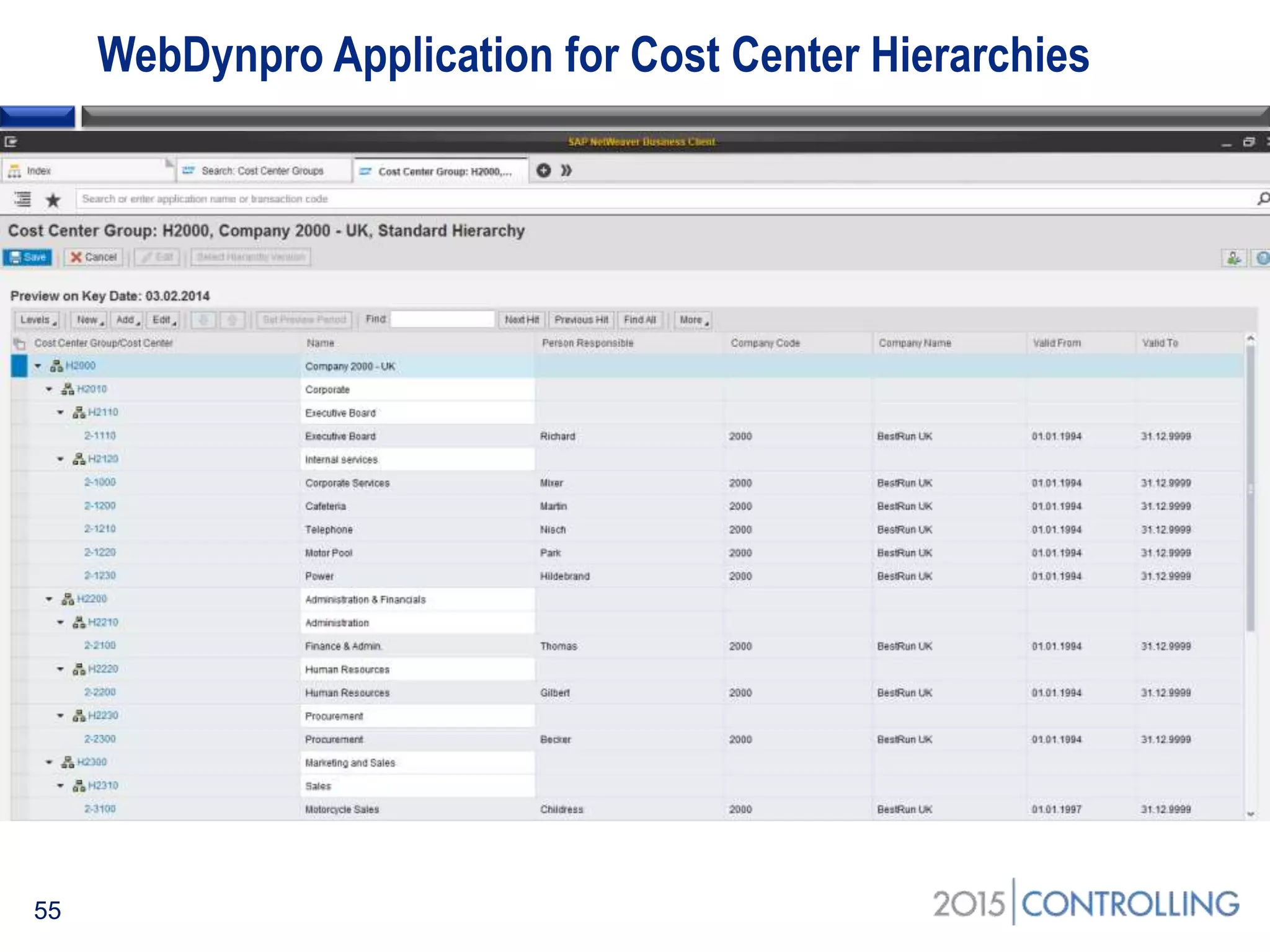
Task: Click the H2300 group hierarchy icon
Action: click(68, 762)
